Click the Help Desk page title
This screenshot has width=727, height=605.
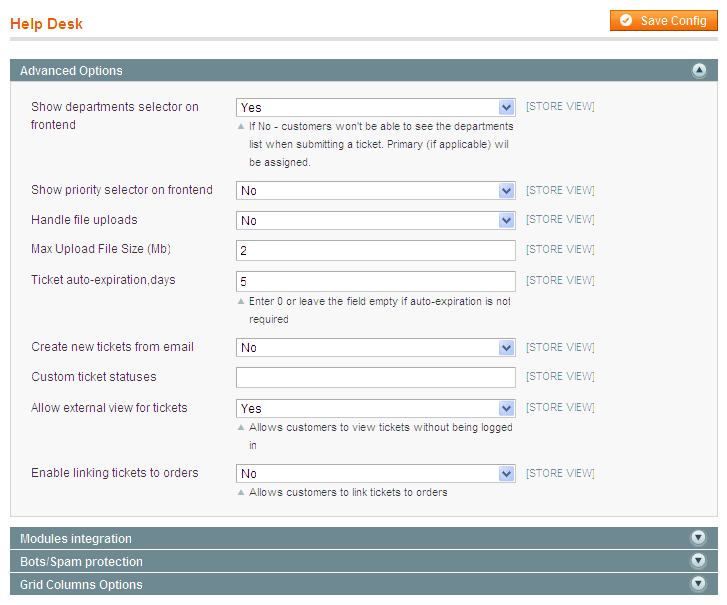click(x=46, y=24)
